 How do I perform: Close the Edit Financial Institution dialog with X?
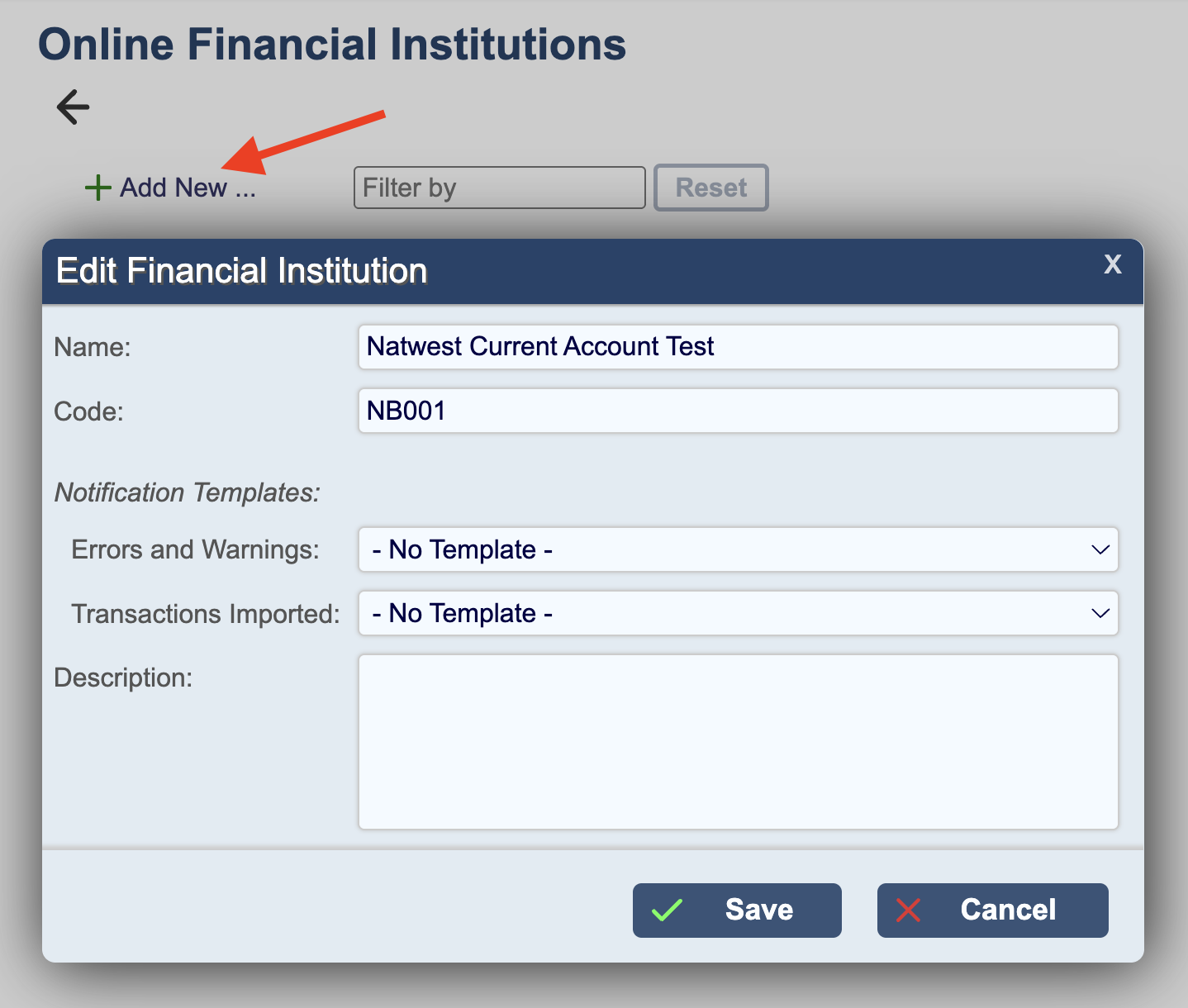click(x=1112, y=264)
